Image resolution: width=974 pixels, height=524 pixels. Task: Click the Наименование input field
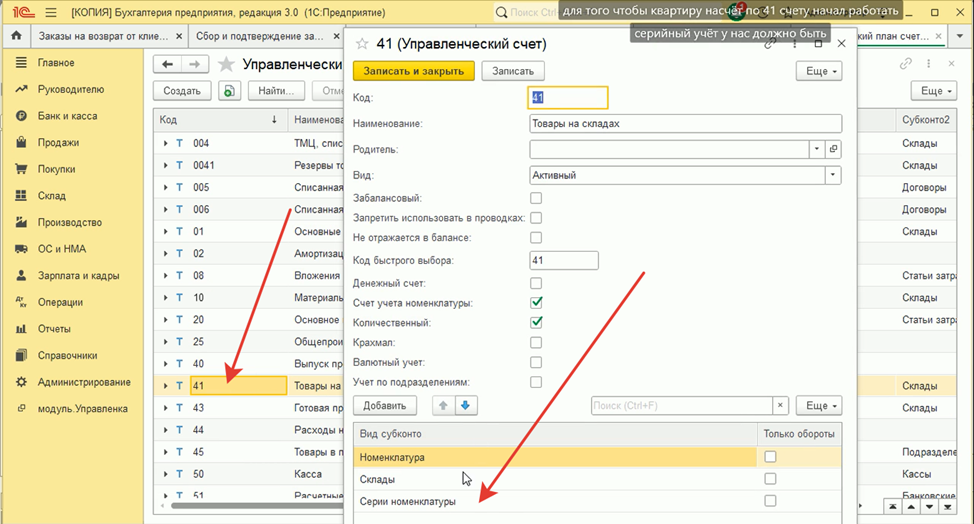click(685, 124)
